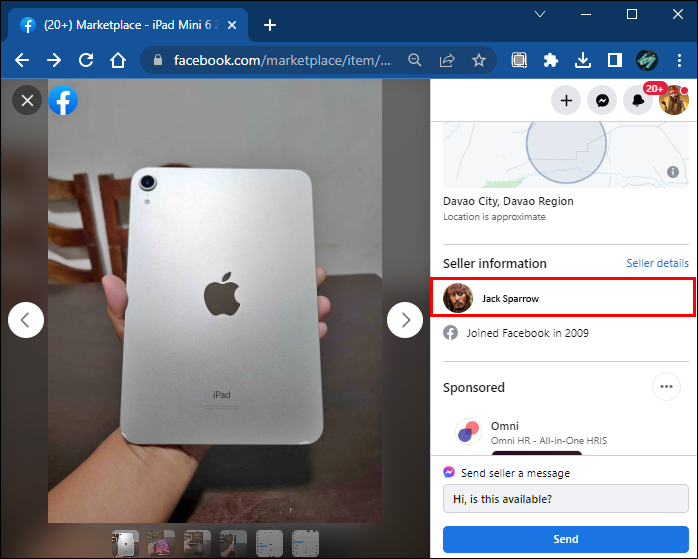Click the location map preview

tap(566, 155)
